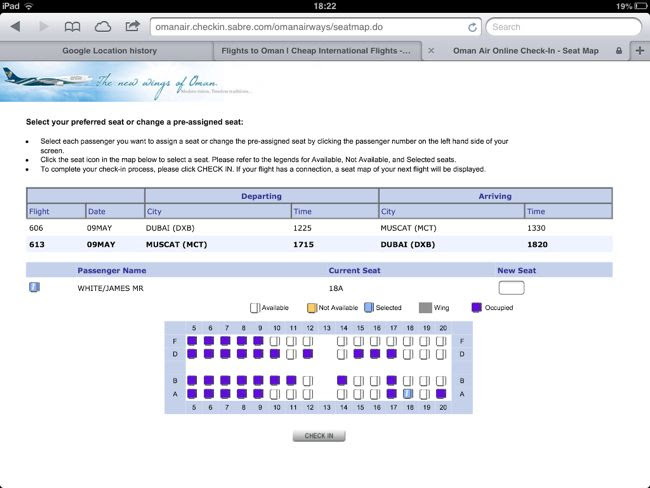Click the Not Available legend icon

coord(312,308)
